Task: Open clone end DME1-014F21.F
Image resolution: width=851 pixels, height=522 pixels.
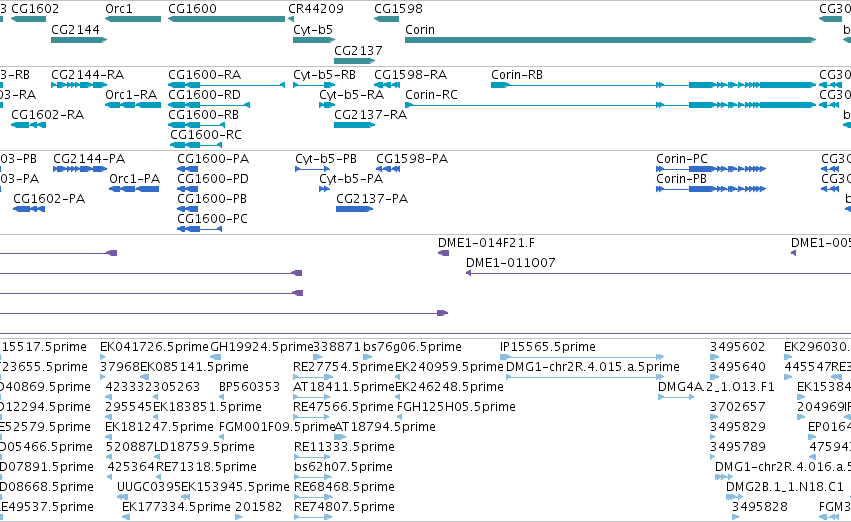Action: tap(443, 253)
